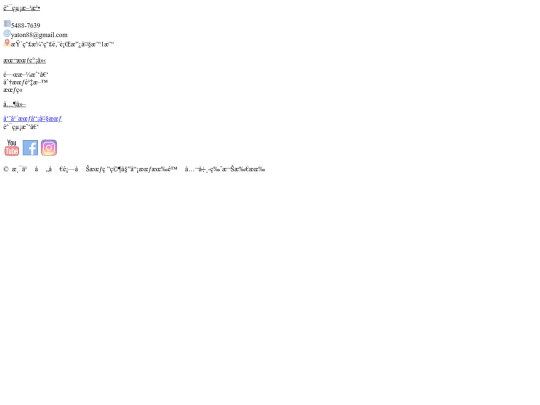Click the email icon beside yaton88@gmail.com
Viewport: 540px width, 405px height.
(7, 33)
